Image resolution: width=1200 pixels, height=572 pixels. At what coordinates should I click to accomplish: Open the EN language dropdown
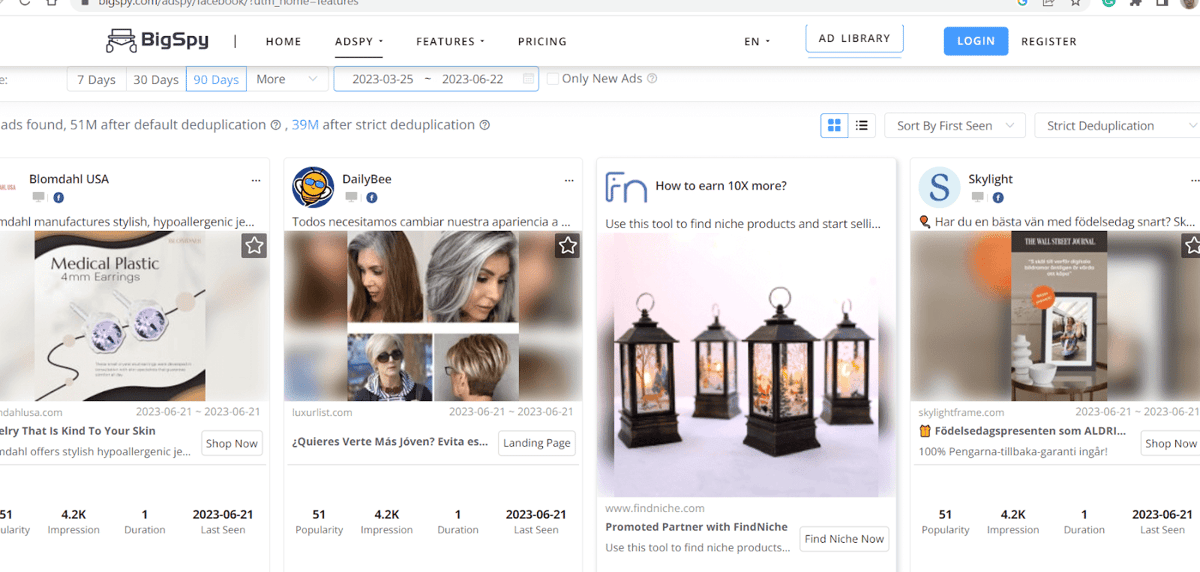(757, 42)
